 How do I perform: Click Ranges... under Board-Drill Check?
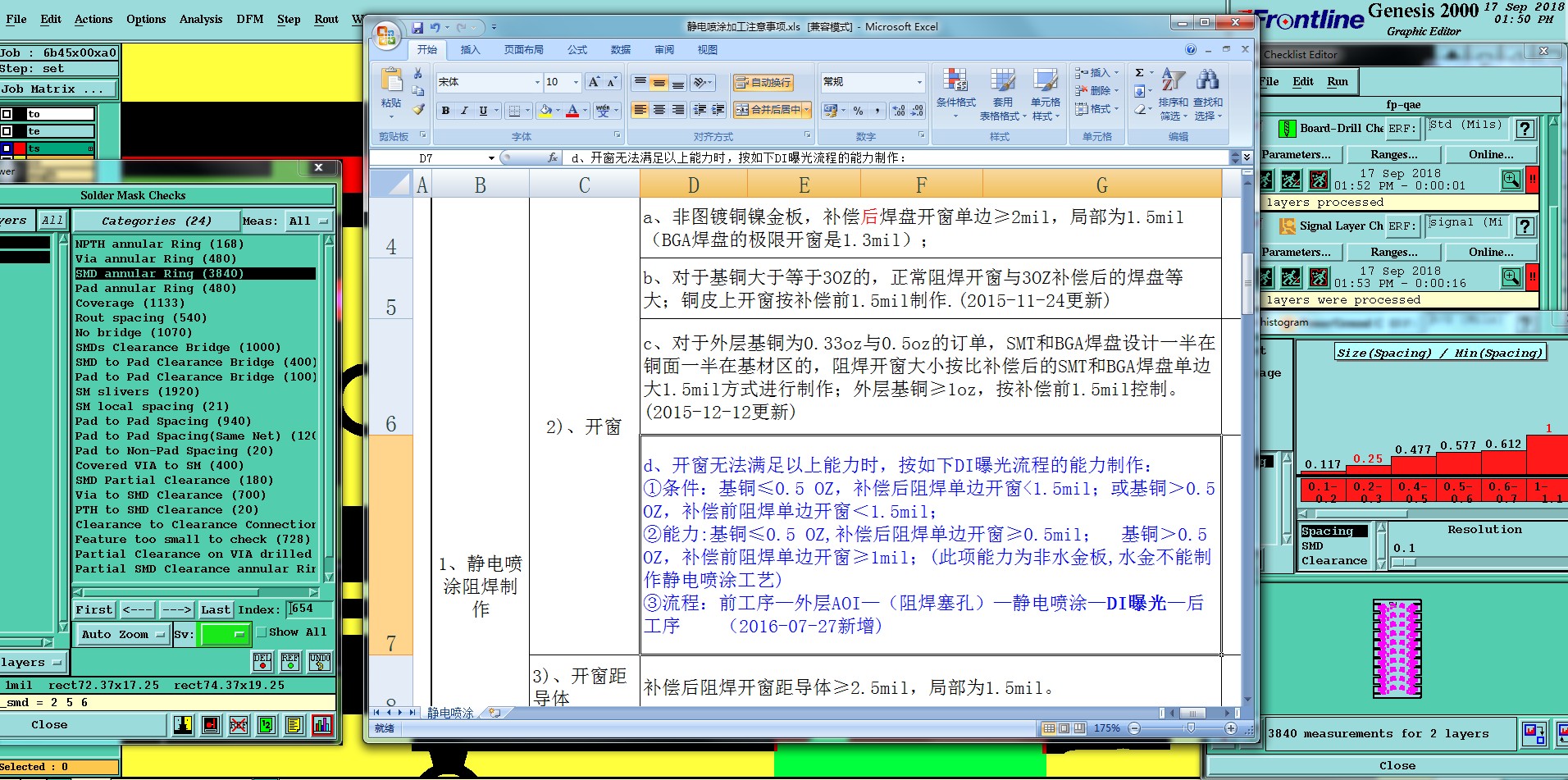pos(1394,154)
